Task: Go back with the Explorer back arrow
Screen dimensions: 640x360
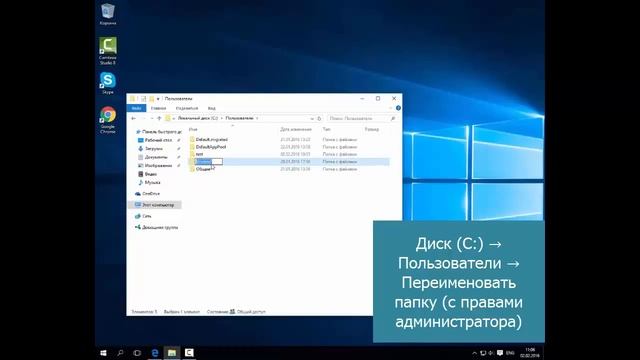Action: [x=133, y=118]
